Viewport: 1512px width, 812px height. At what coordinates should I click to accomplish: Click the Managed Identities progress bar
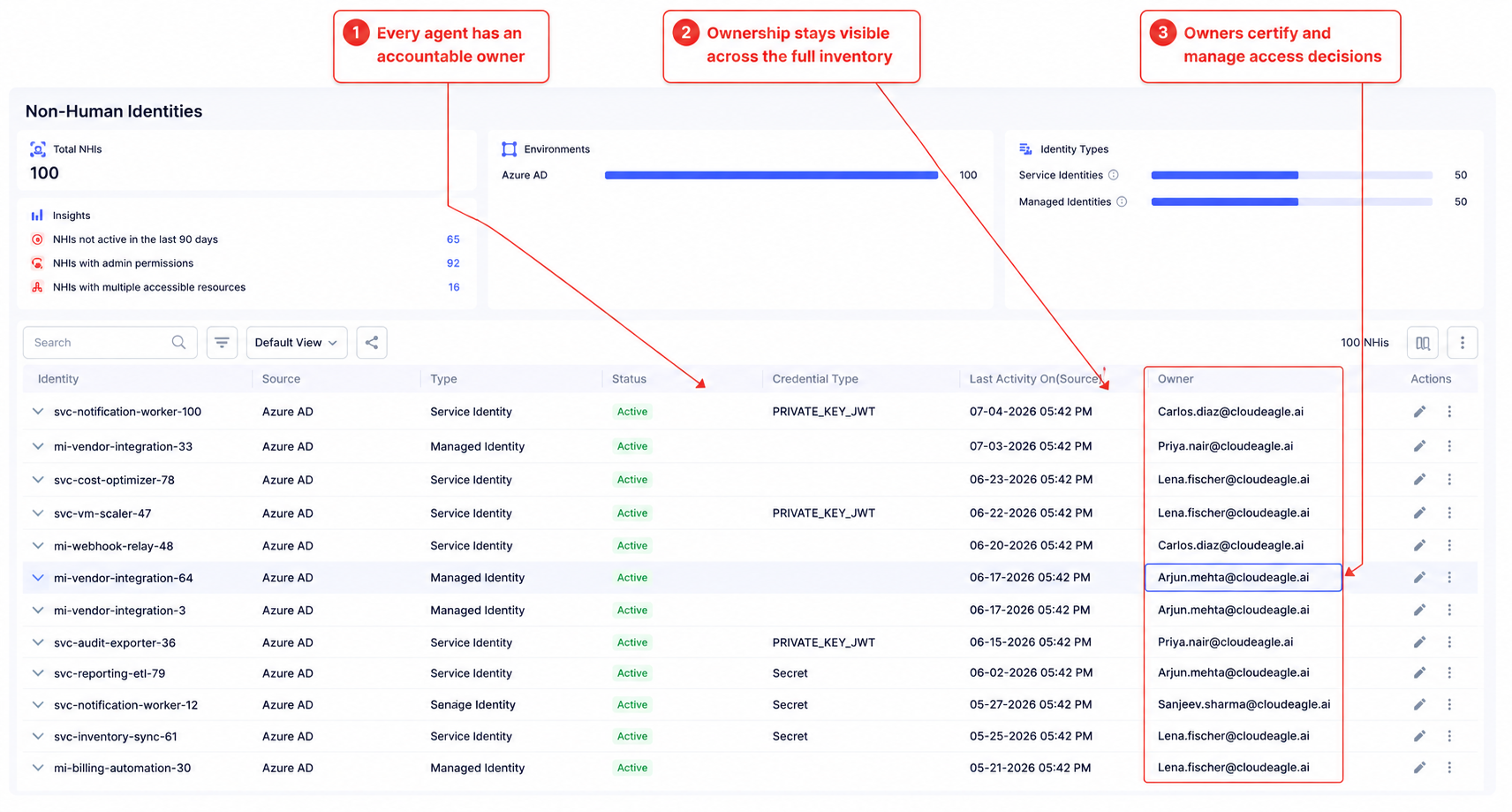(x=1291, y=201)
